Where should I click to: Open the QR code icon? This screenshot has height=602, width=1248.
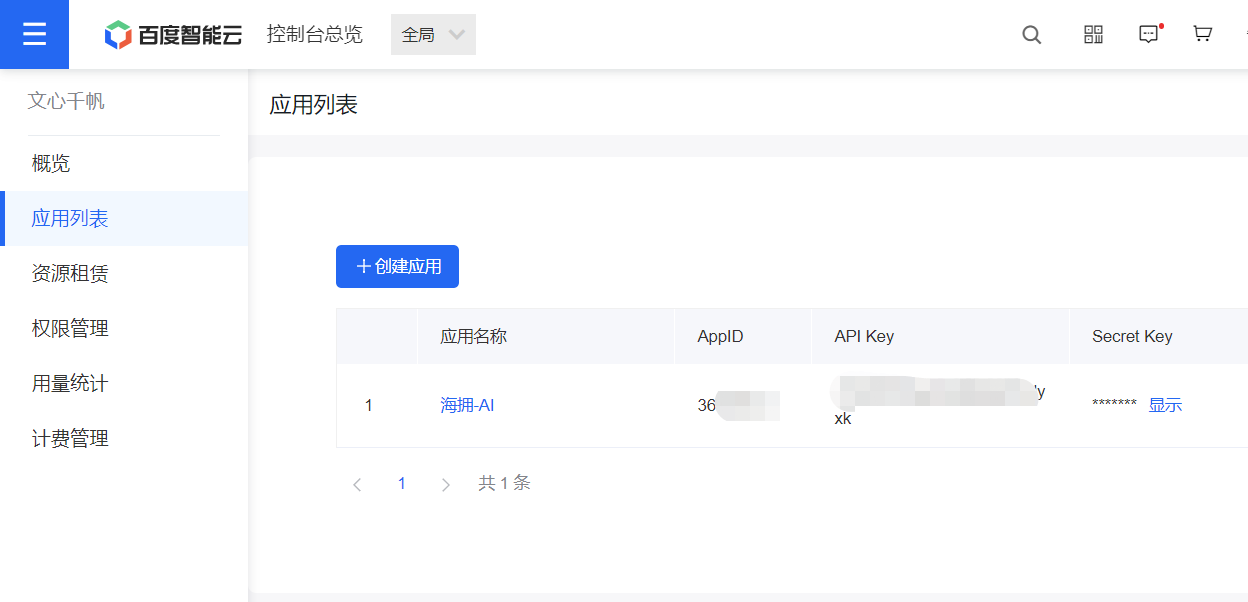1093,35
